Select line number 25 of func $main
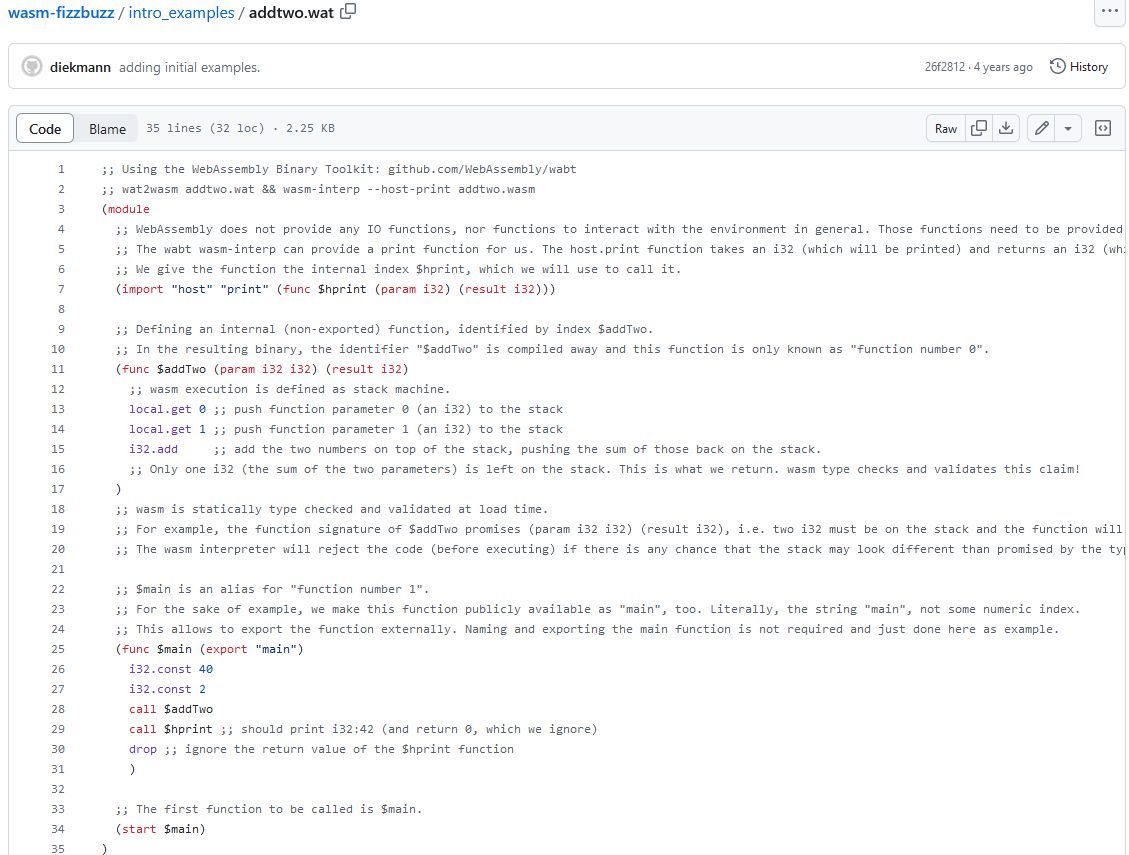The width and height of the screenshot is (1129, 855). click(58, 649)
